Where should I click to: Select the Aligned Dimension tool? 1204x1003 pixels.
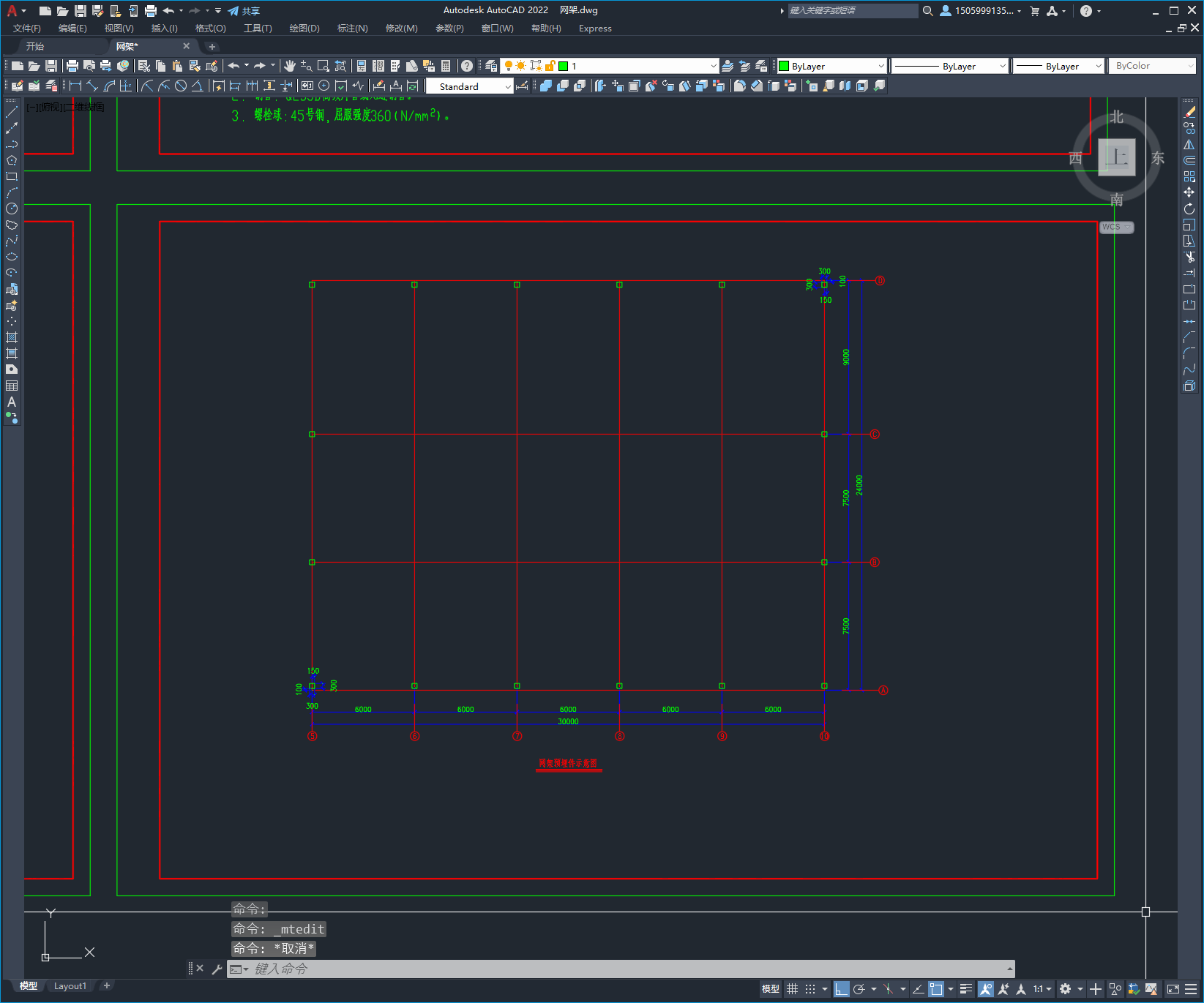[92, 86]
